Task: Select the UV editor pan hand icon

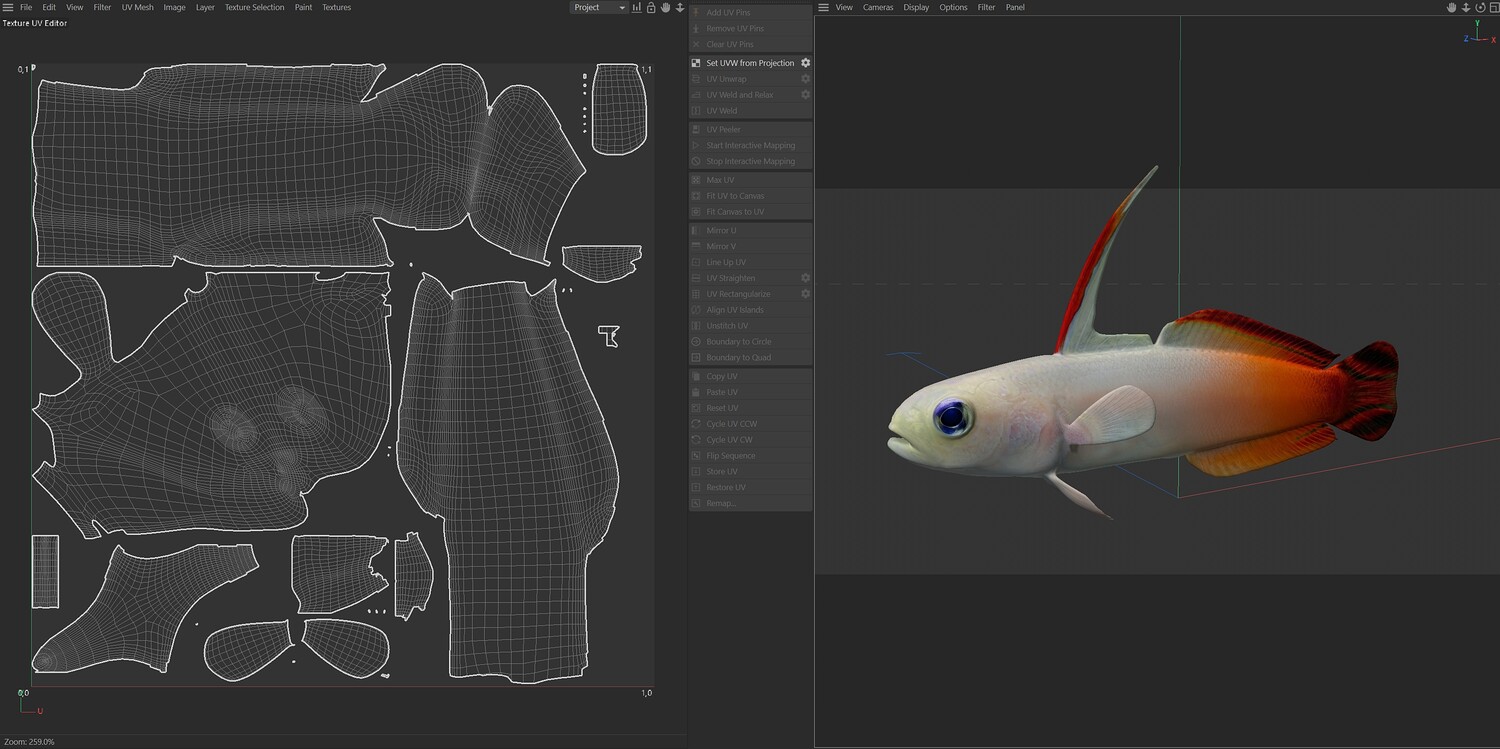Action: pyautogui.click(x=665, y=7)
